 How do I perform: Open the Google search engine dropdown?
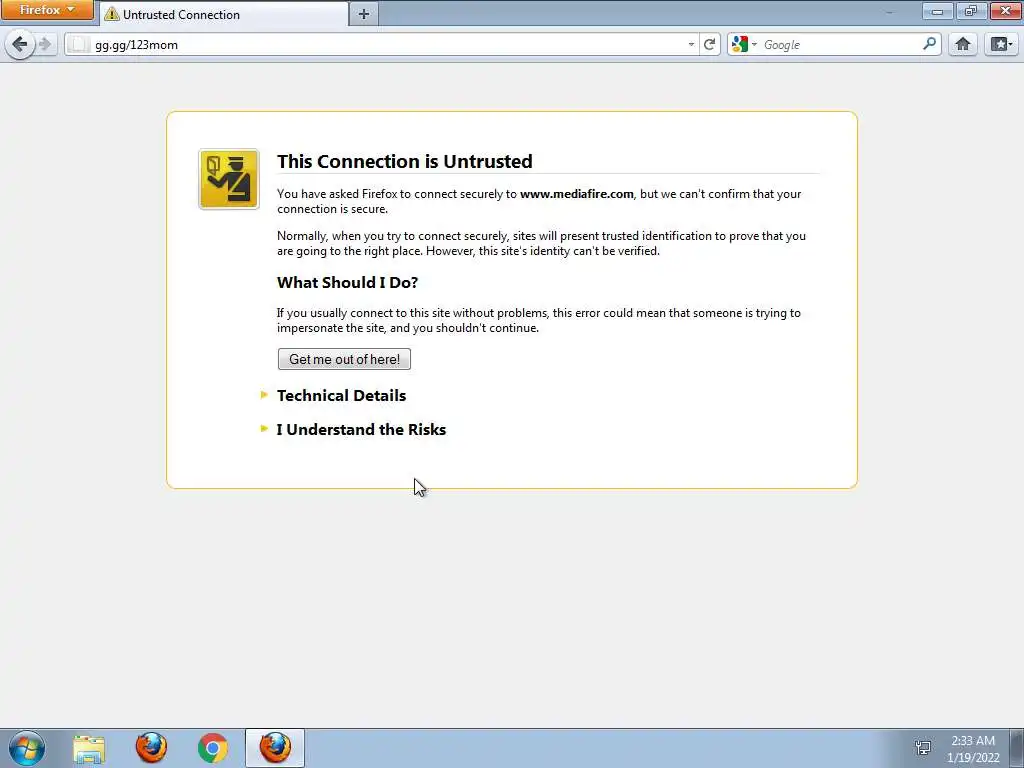(x=744, y=44)
